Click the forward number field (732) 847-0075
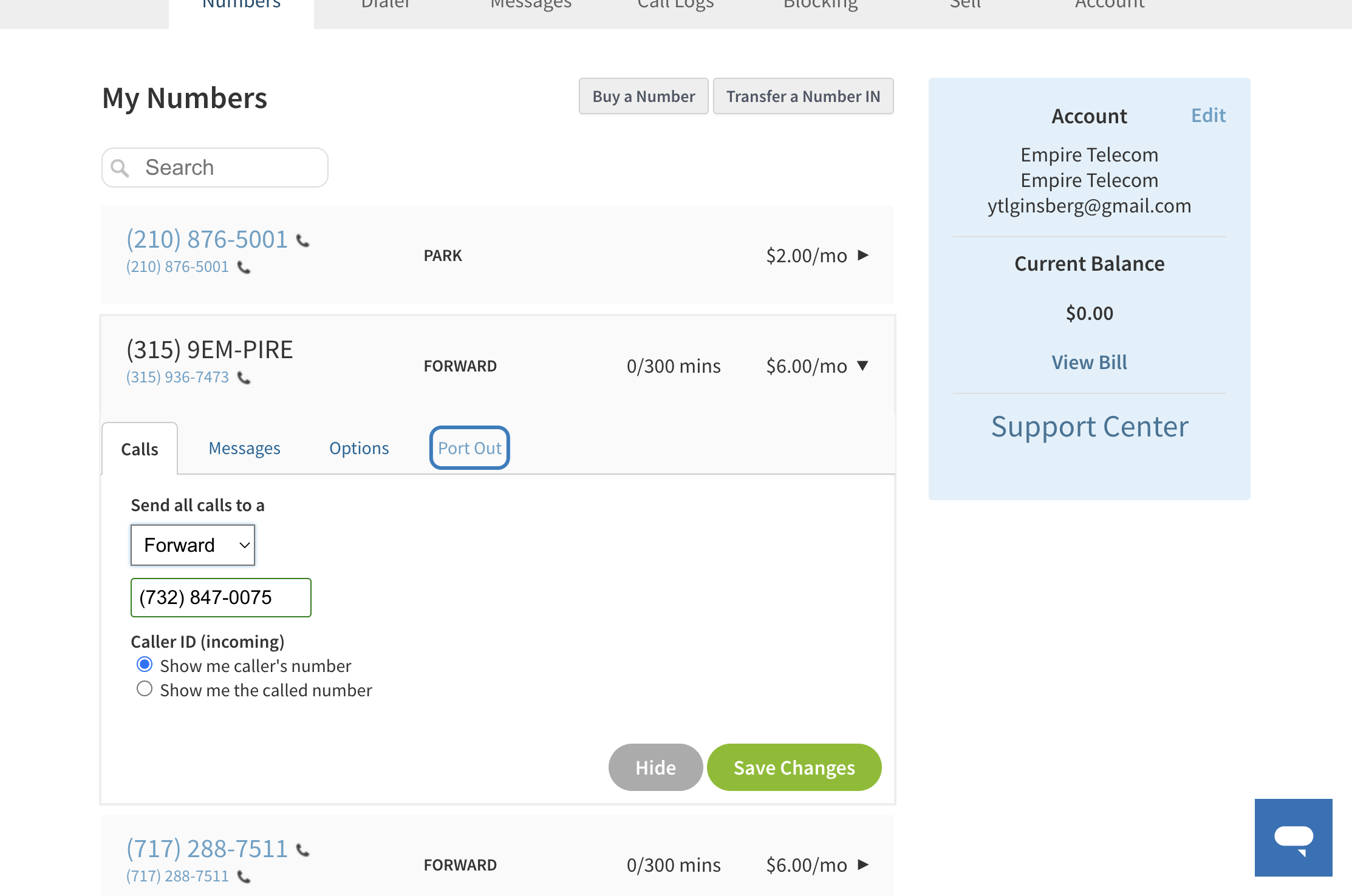 click(x=221, y=597)
